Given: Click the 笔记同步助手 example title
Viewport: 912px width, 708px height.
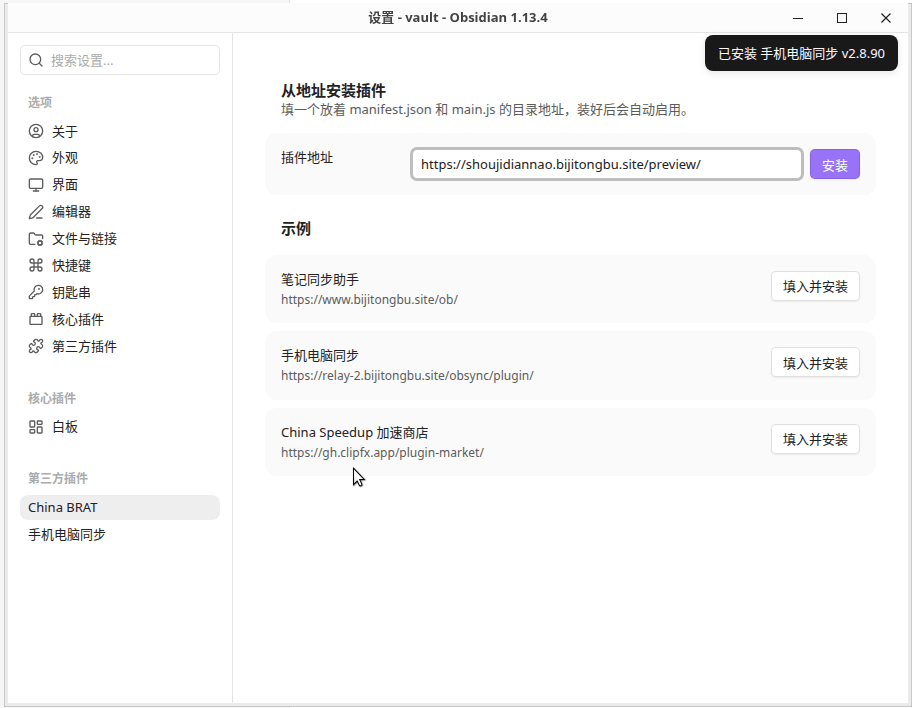Looking at the screenshot, I should click(320, 280).
